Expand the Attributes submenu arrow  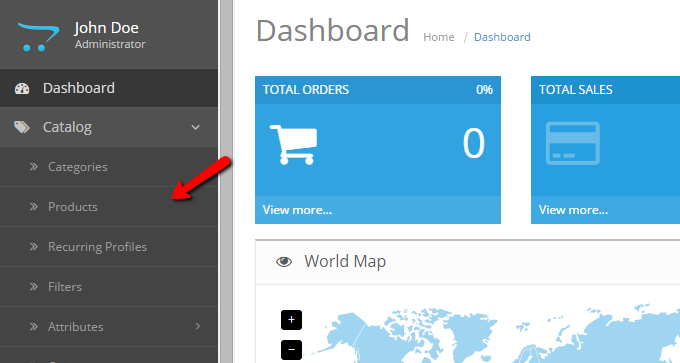198,326
